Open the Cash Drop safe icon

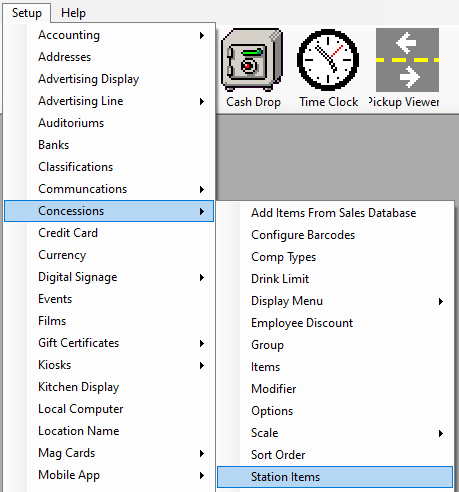[253, 60]
